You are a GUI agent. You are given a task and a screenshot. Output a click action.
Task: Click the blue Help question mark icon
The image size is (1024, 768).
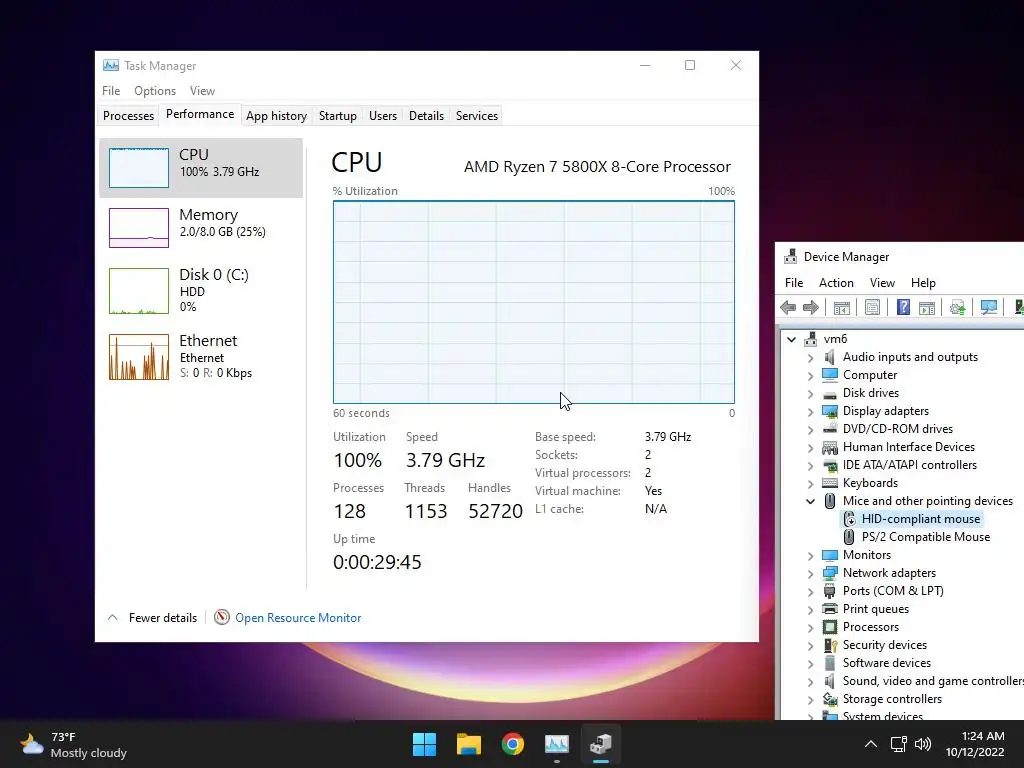coord(903,307)
